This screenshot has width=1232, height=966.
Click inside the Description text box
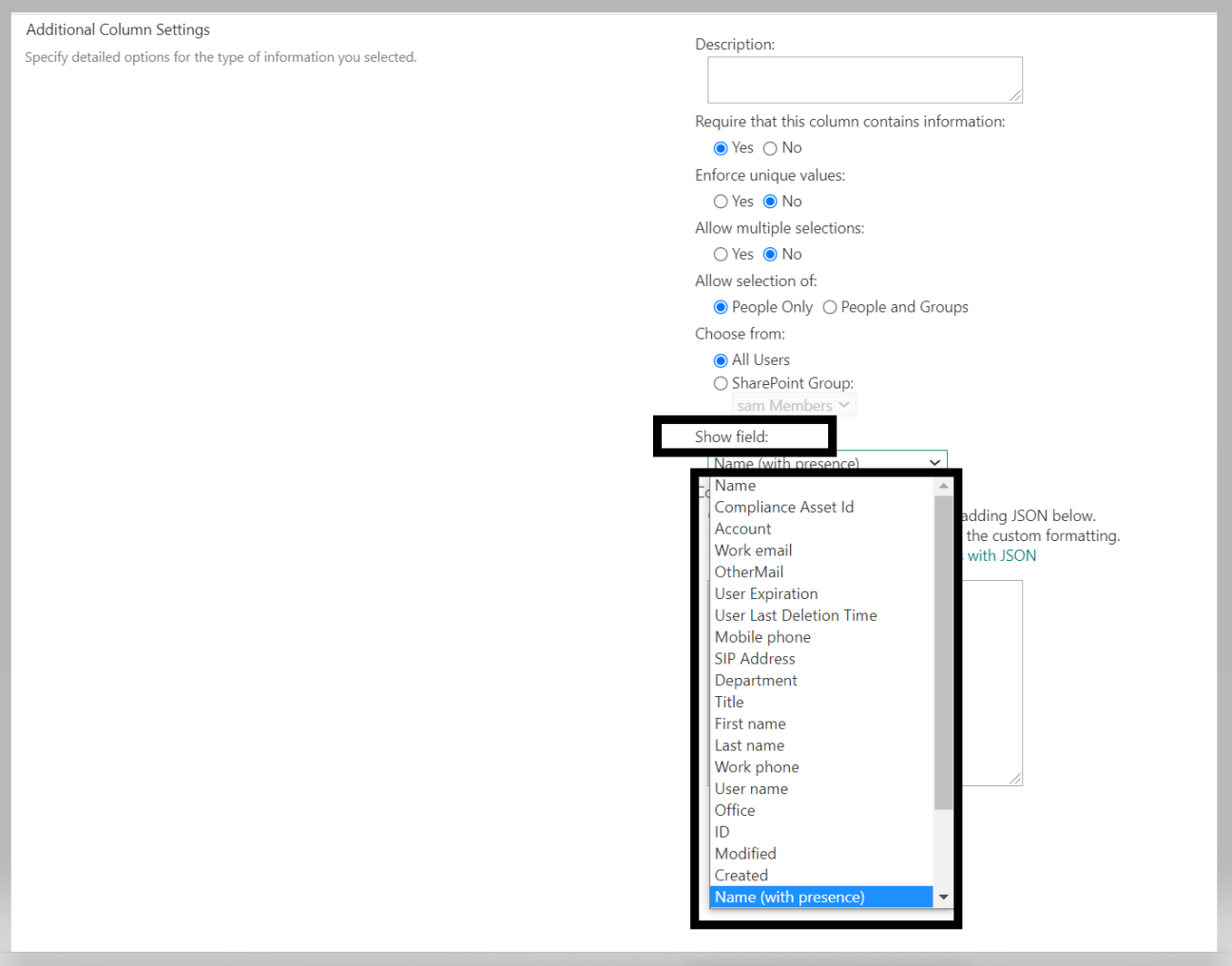[x=864, y=80]
